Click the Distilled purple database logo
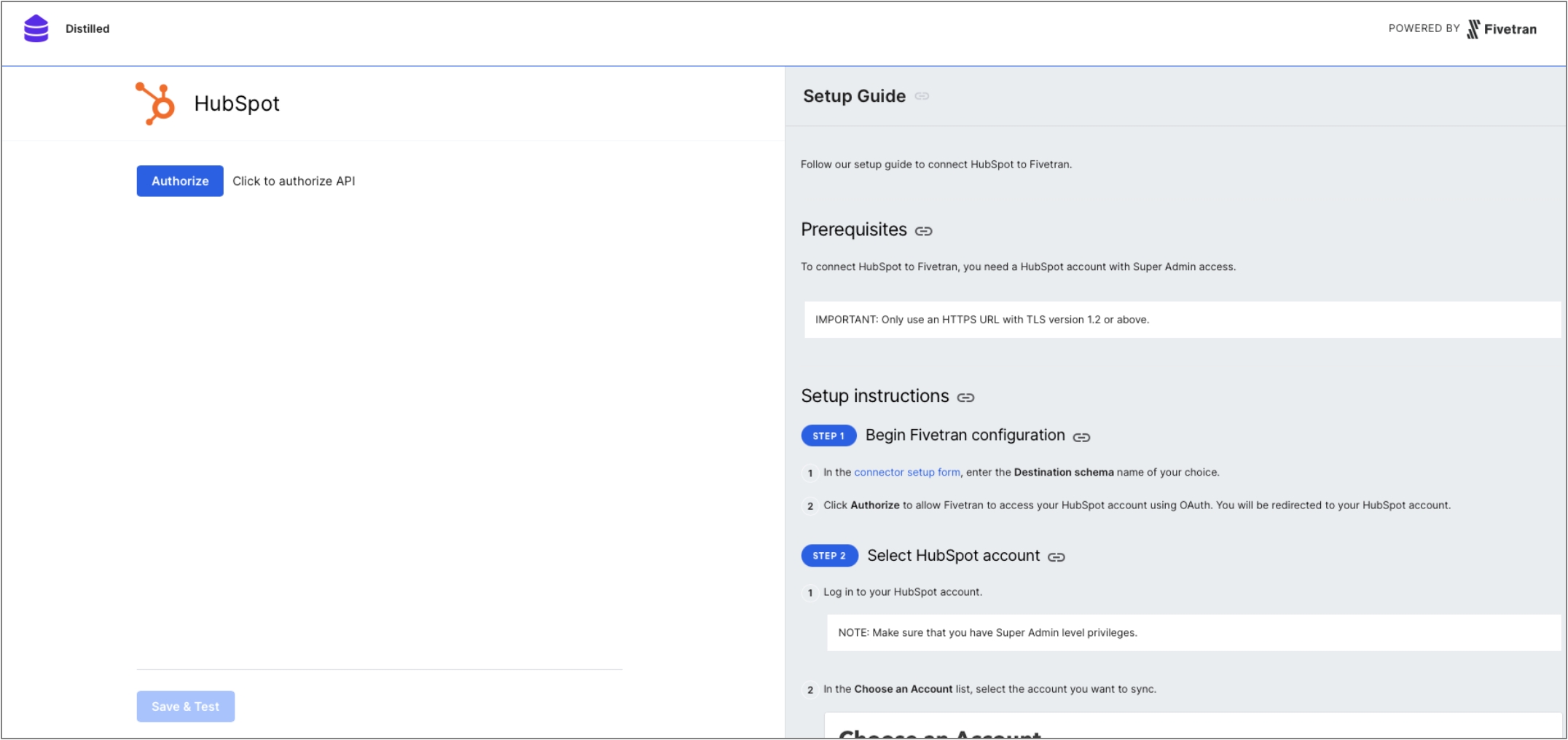1568x740 pixels. [36, 29]
